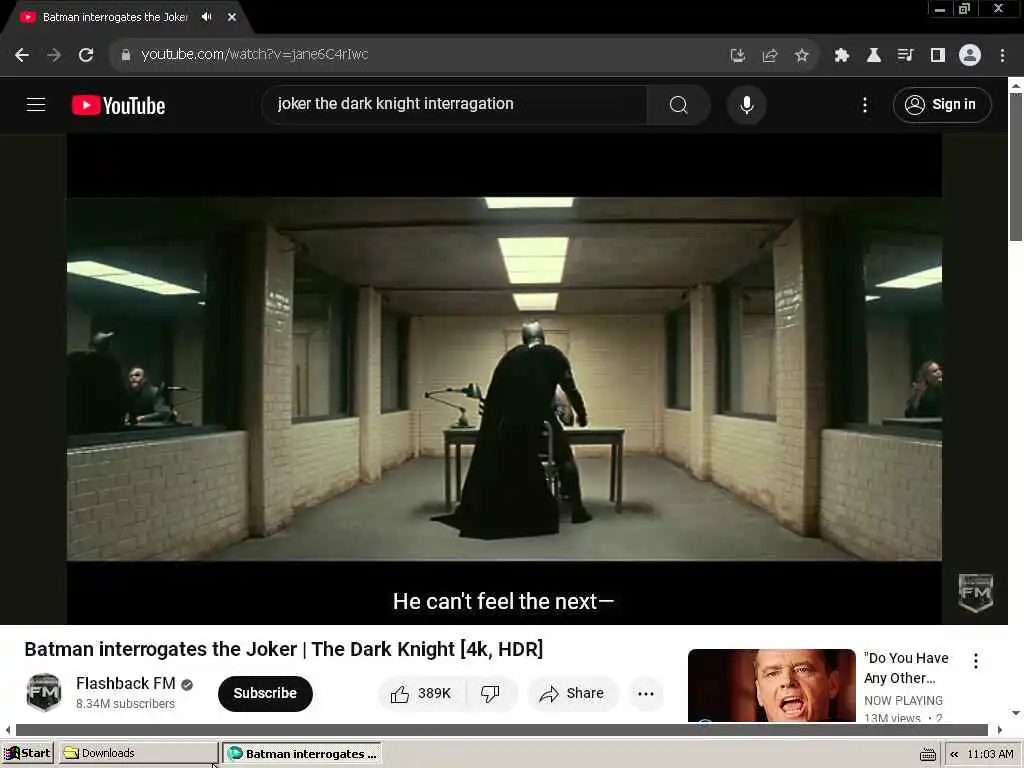Open the 'Do You Have Any Other' thumbnail
The height and width of the screenshot is (768, 1024).
pos(771,685)
